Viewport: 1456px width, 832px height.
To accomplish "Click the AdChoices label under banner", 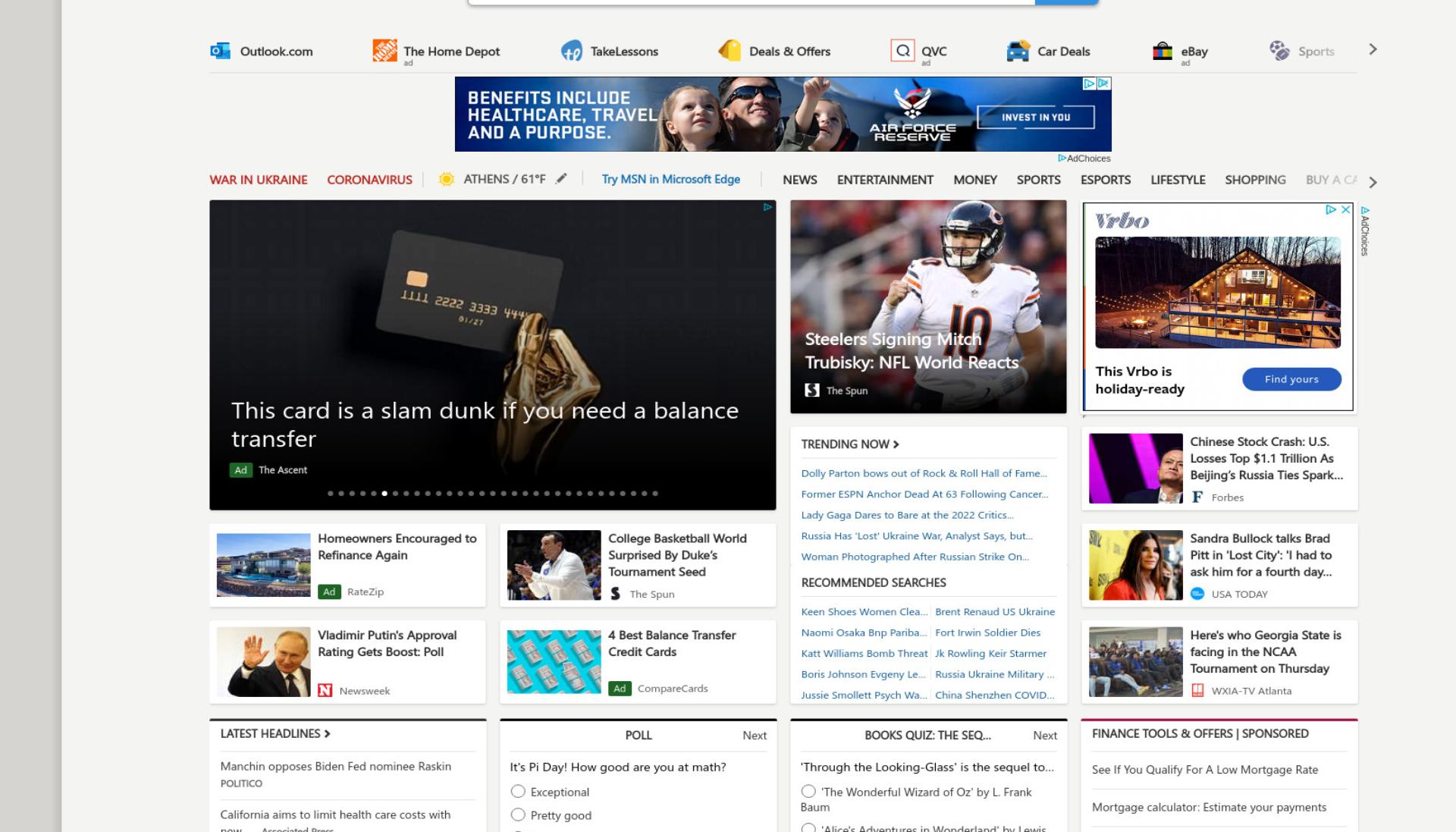I will 1084,158.
